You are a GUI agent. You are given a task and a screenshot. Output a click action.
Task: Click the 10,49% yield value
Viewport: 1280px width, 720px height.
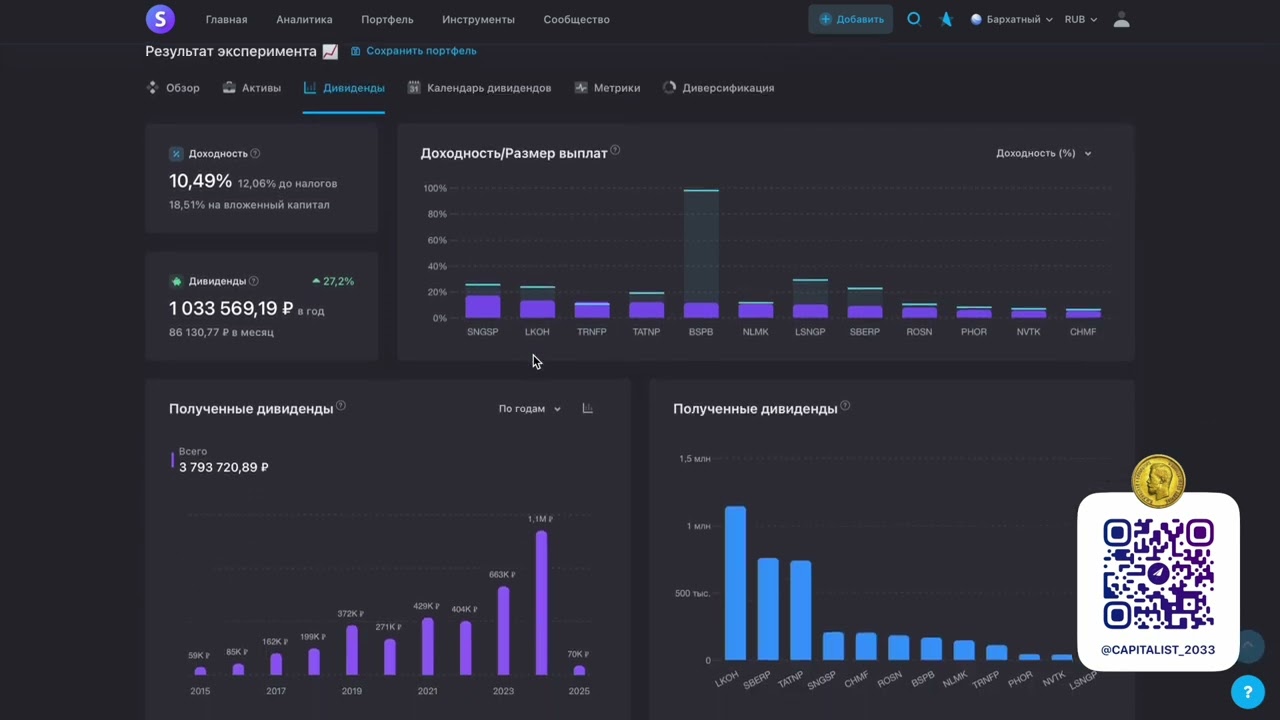200,181
